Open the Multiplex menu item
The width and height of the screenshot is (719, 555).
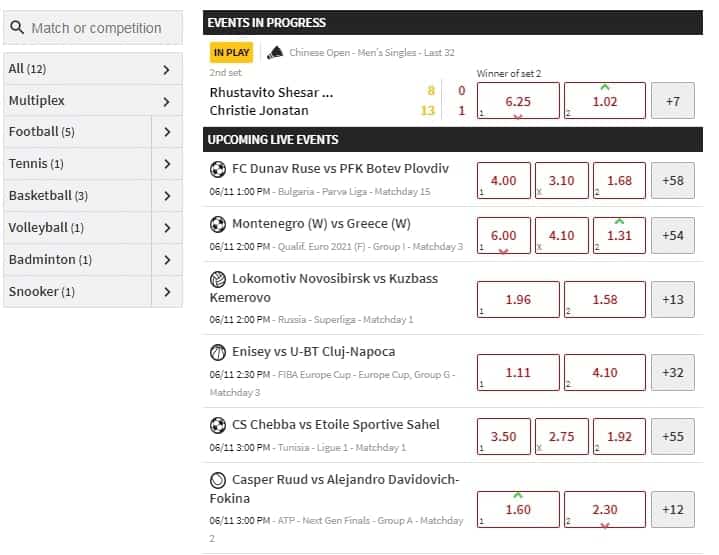93,101
